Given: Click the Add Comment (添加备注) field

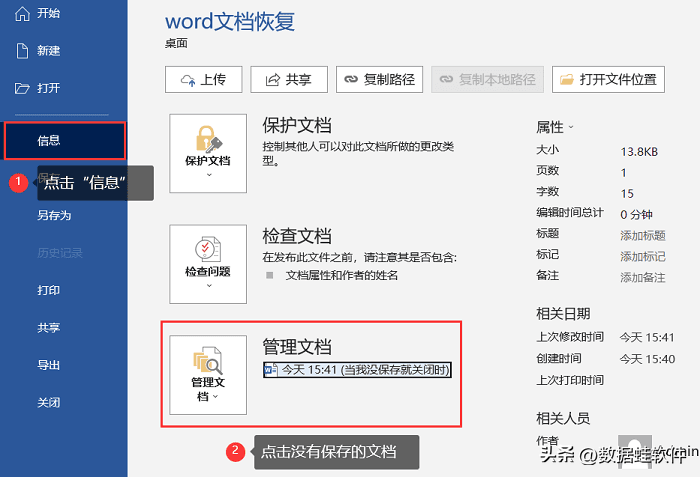Looking at the screenshot, I should (643, 277).
